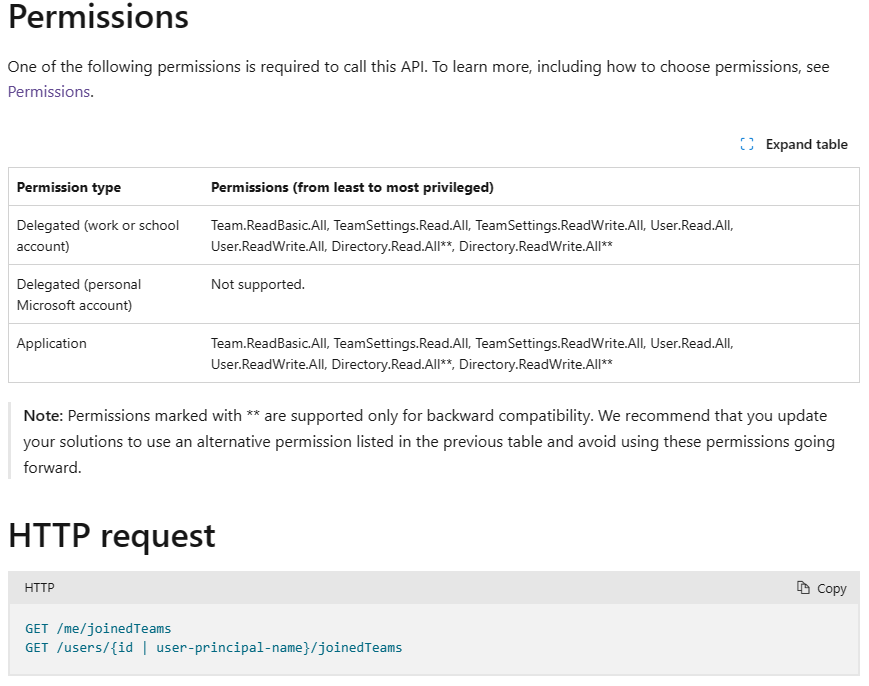The height and width of the screenshot is (686, 869).
Task: Click the Expand table icon
Action: 747,144
